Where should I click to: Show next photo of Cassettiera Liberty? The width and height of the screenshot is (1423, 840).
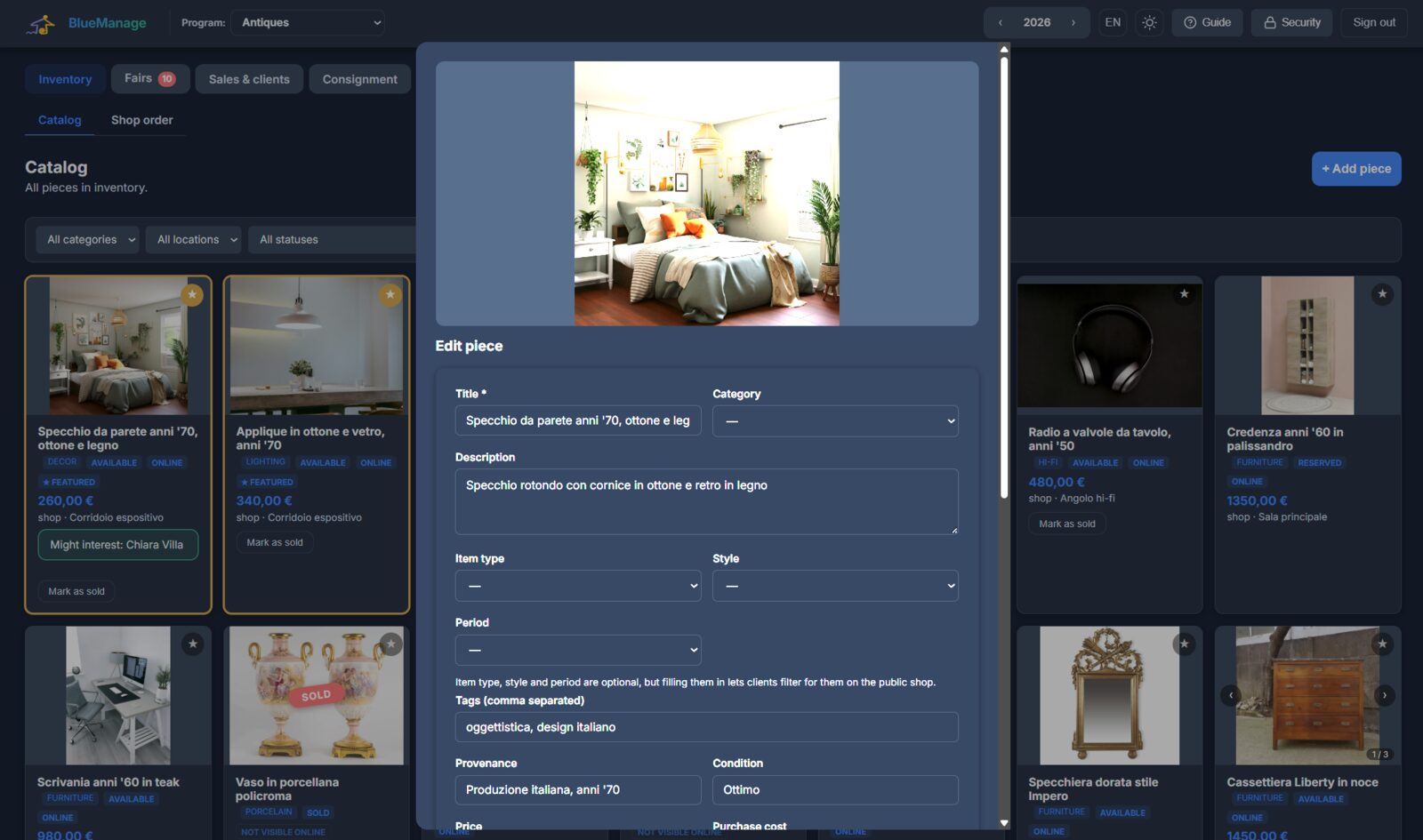pyautogui.click(x=1385, y=695)
